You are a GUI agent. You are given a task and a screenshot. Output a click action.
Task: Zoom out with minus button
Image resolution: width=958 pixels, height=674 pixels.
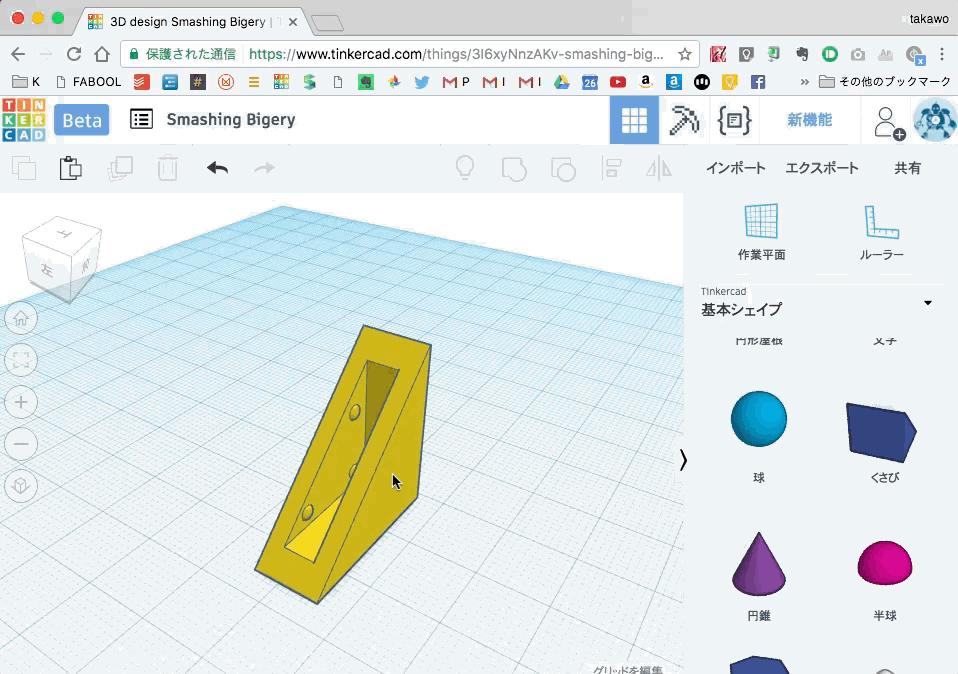(21, 444)
